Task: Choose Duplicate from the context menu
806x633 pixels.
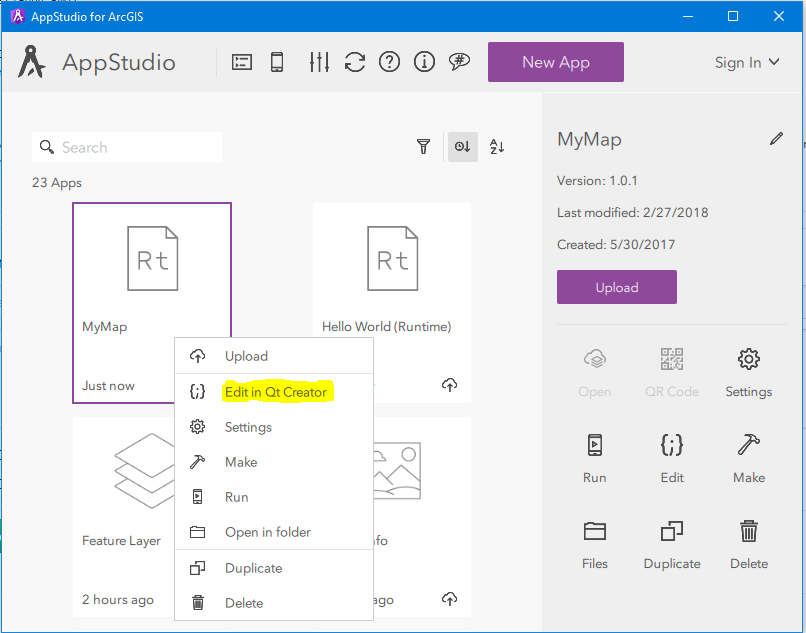Action: point(274,568)
